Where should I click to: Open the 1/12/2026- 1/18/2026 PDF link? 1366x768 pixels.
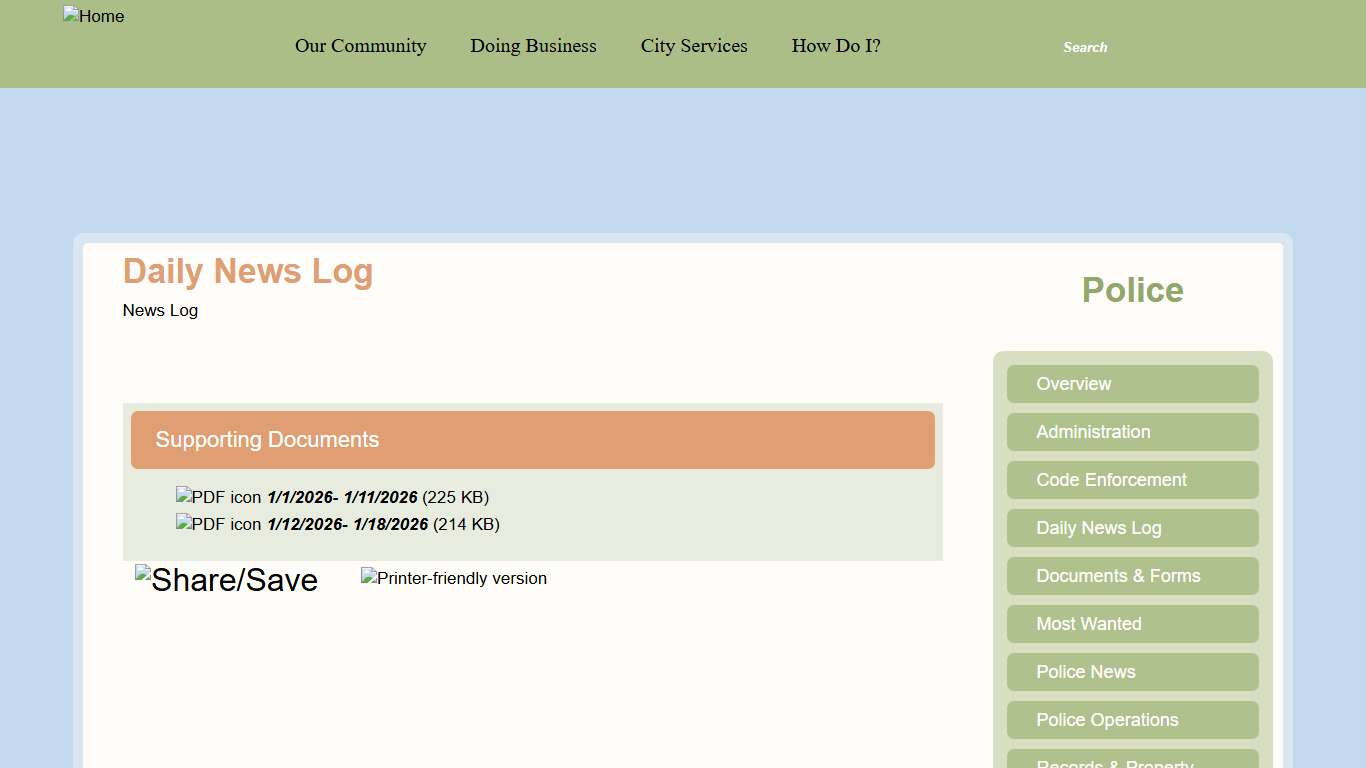pos(347,525)
